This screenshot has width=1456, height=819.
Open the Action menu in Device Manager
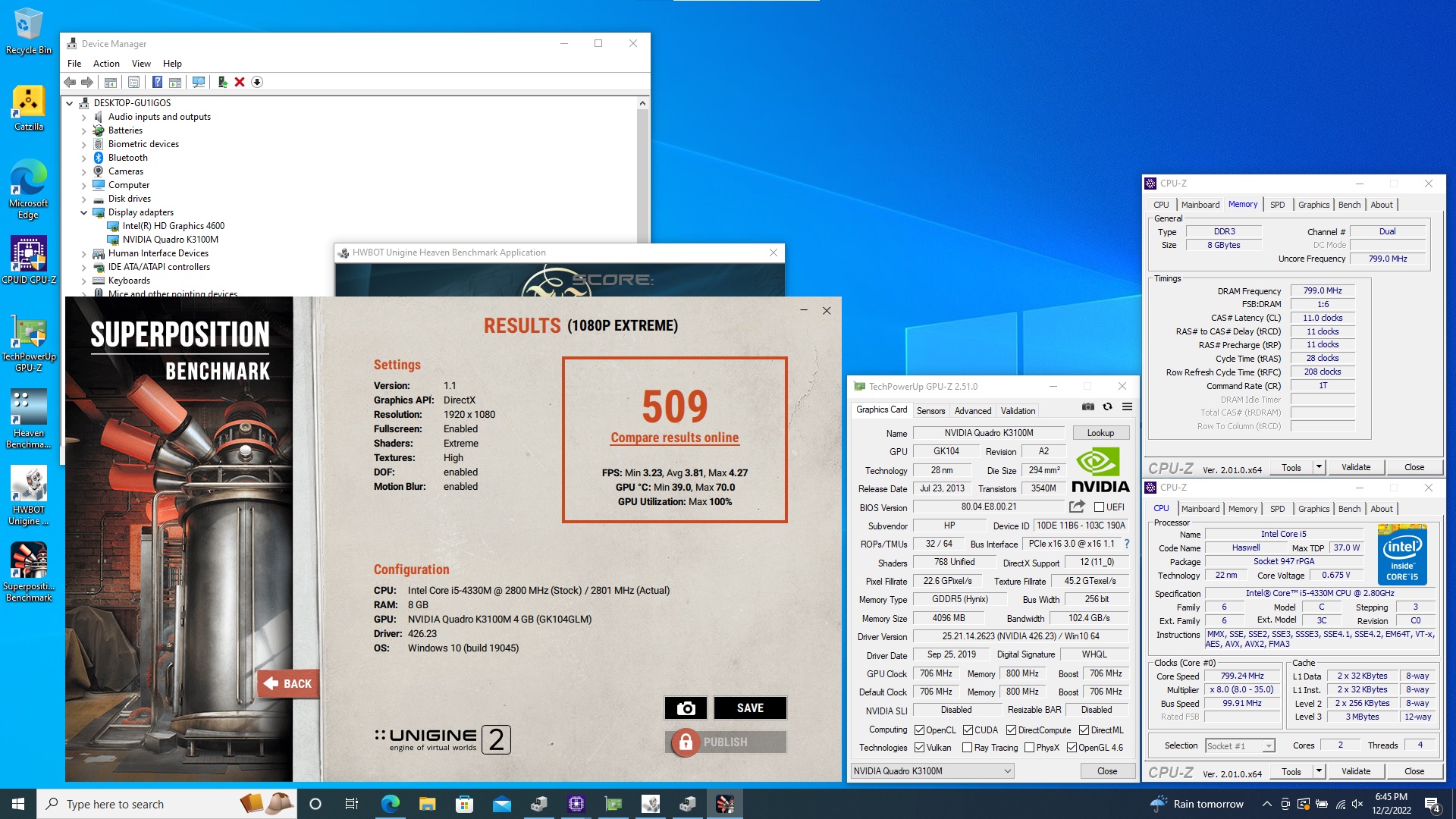pos(106,64)
